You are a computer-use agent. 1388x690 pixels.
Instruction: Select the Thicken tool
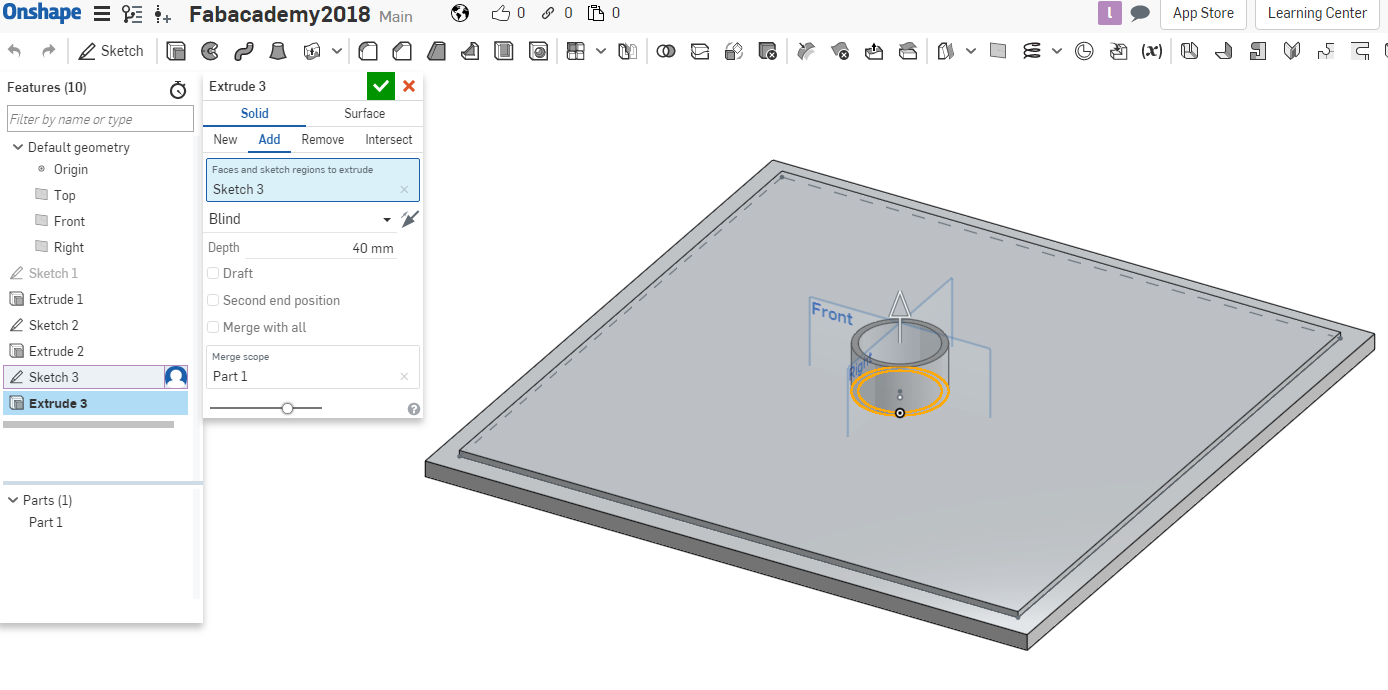coord(313,51)
